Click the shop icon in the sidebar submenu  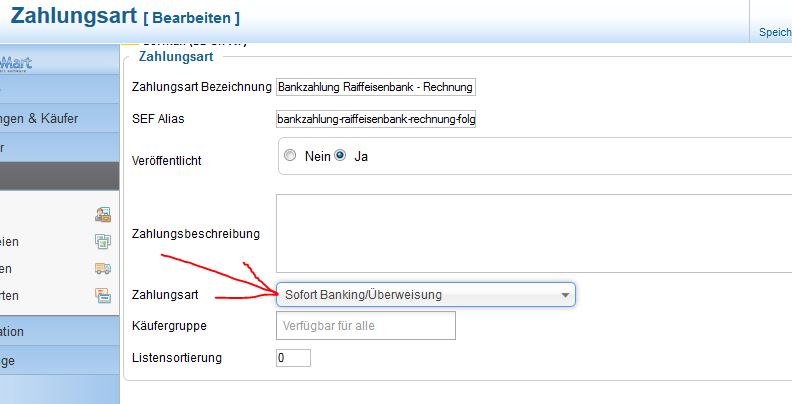(x=102, y=213)
